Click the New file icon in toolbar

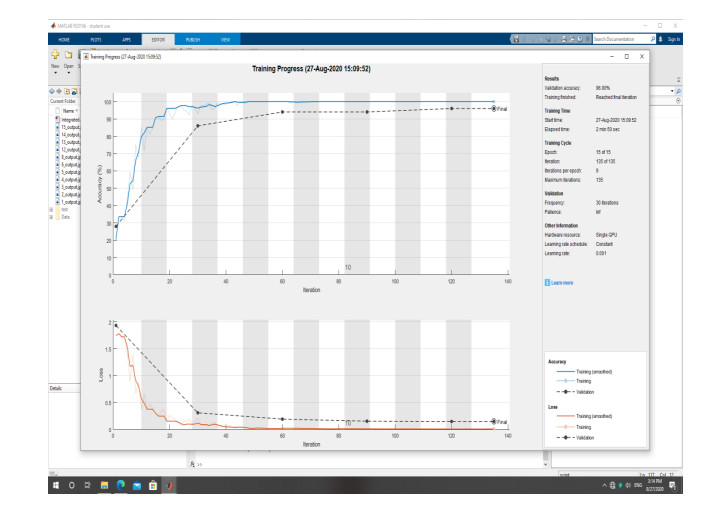tap(55, 57)
